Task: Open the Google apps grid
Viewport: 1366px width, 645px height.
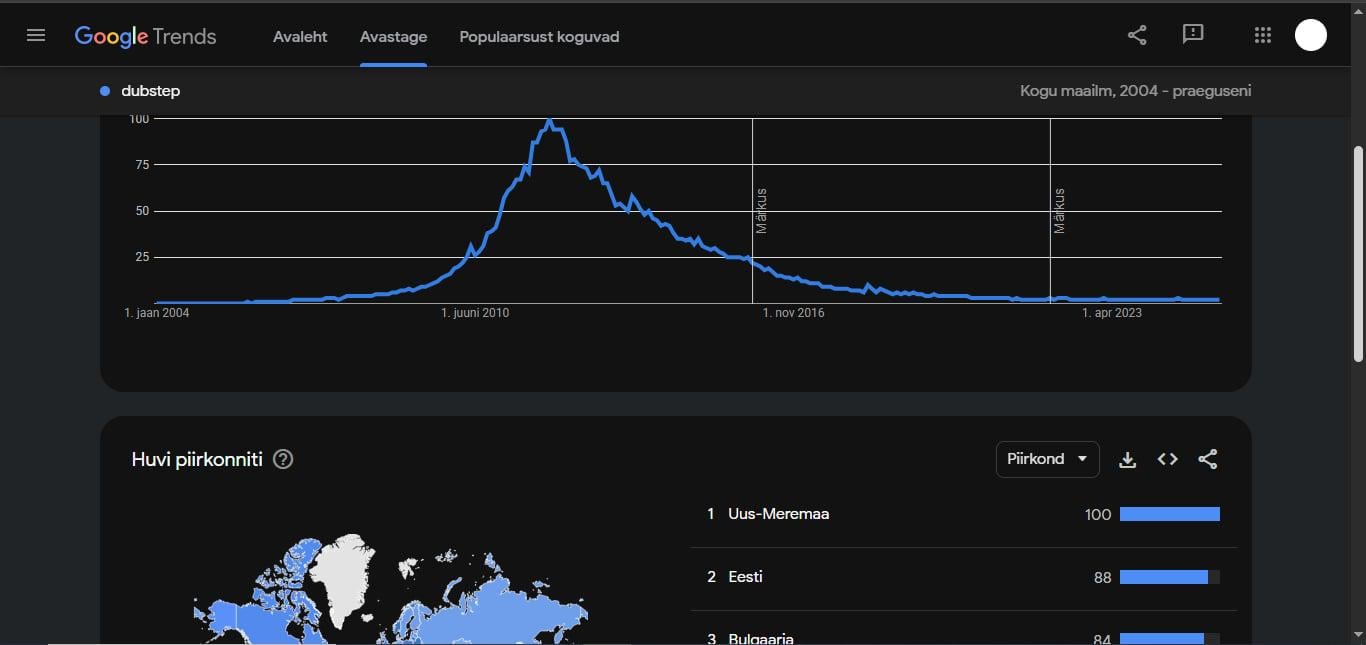Action: pyautogui.click(x=1262, y=35)
